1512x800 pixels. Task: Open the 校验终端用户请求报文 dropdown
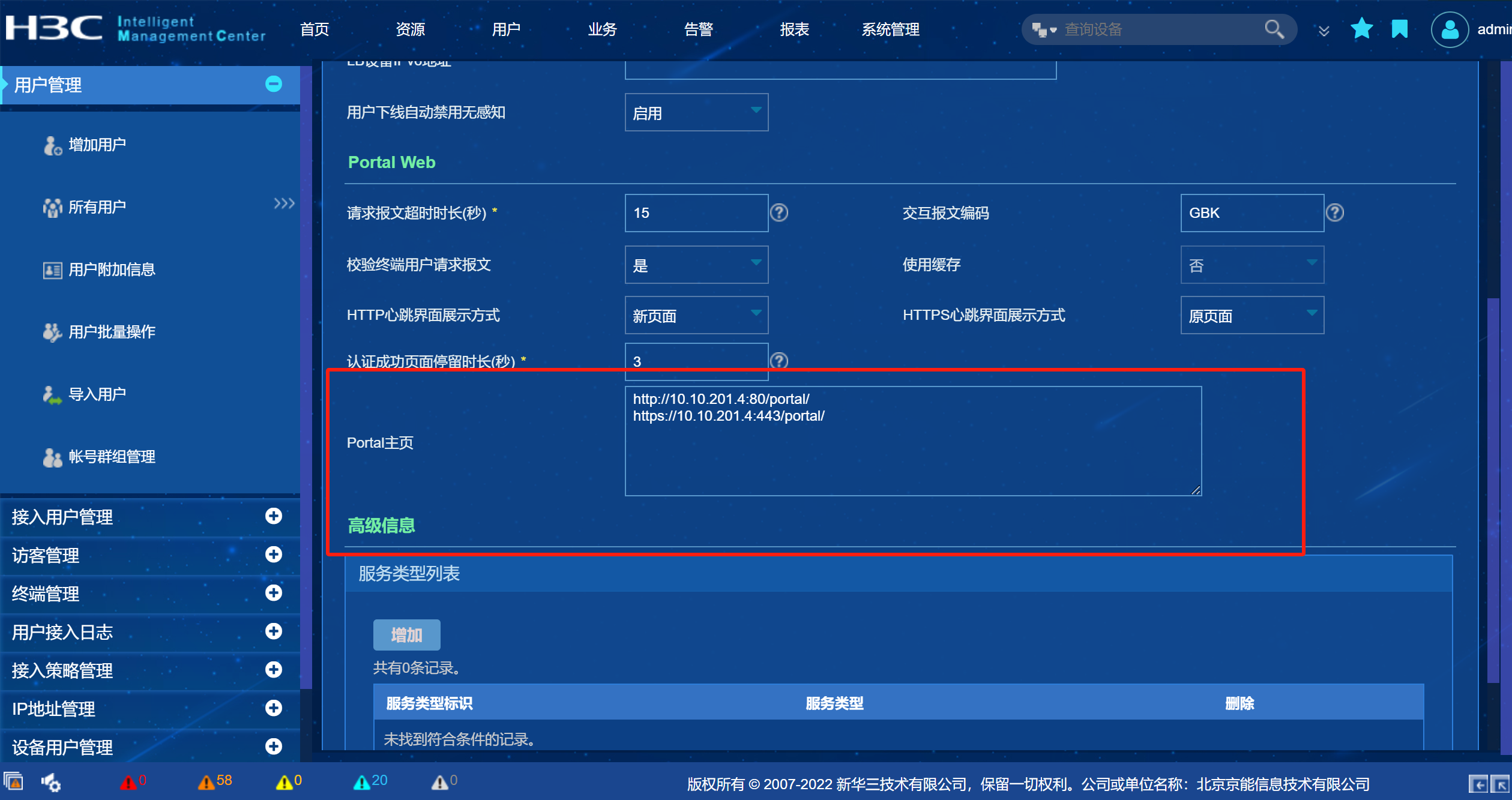(x=696, y=265)
